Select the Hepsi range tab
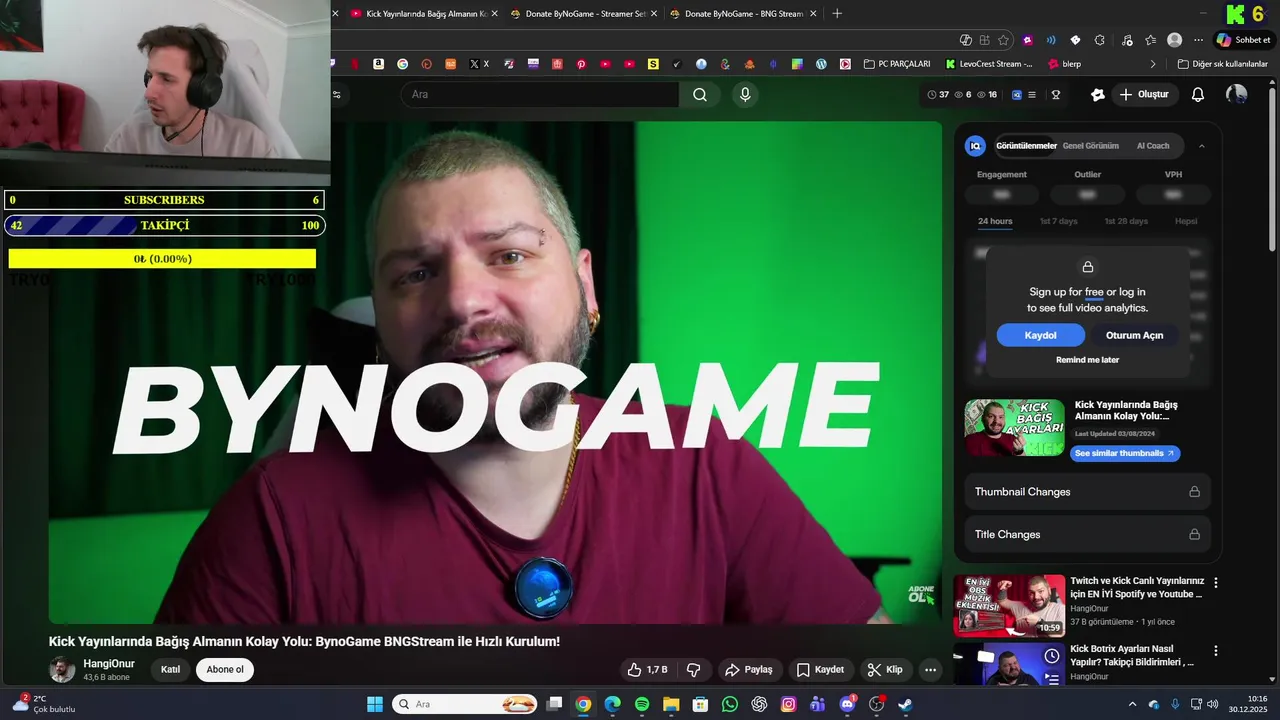 (1186, 221)
